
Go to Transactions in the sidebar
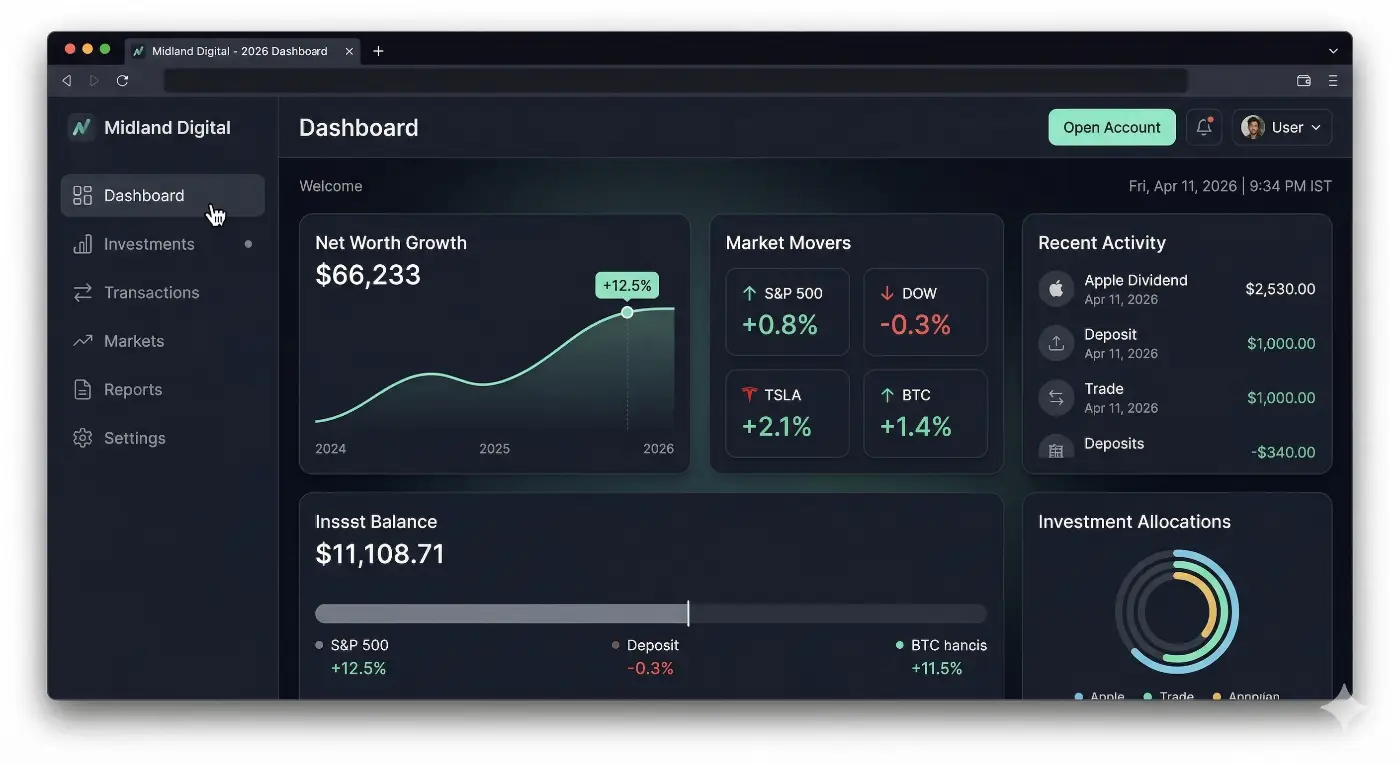(151, 292)
